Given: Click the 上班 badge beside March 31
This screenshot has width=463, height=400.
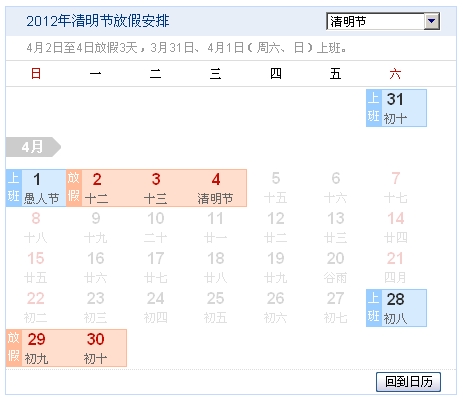Looking at the screenshot, I should (x=374, y=108).
